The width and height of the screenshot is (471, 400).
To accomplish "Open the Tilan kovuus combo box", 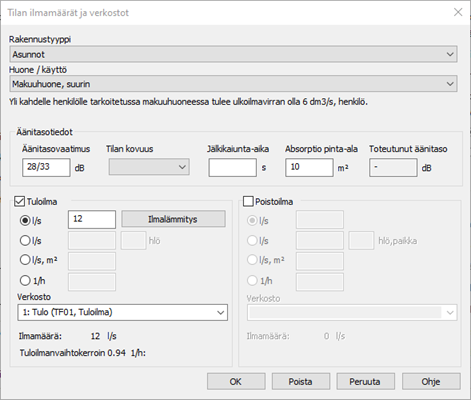I will pos(149,167).
